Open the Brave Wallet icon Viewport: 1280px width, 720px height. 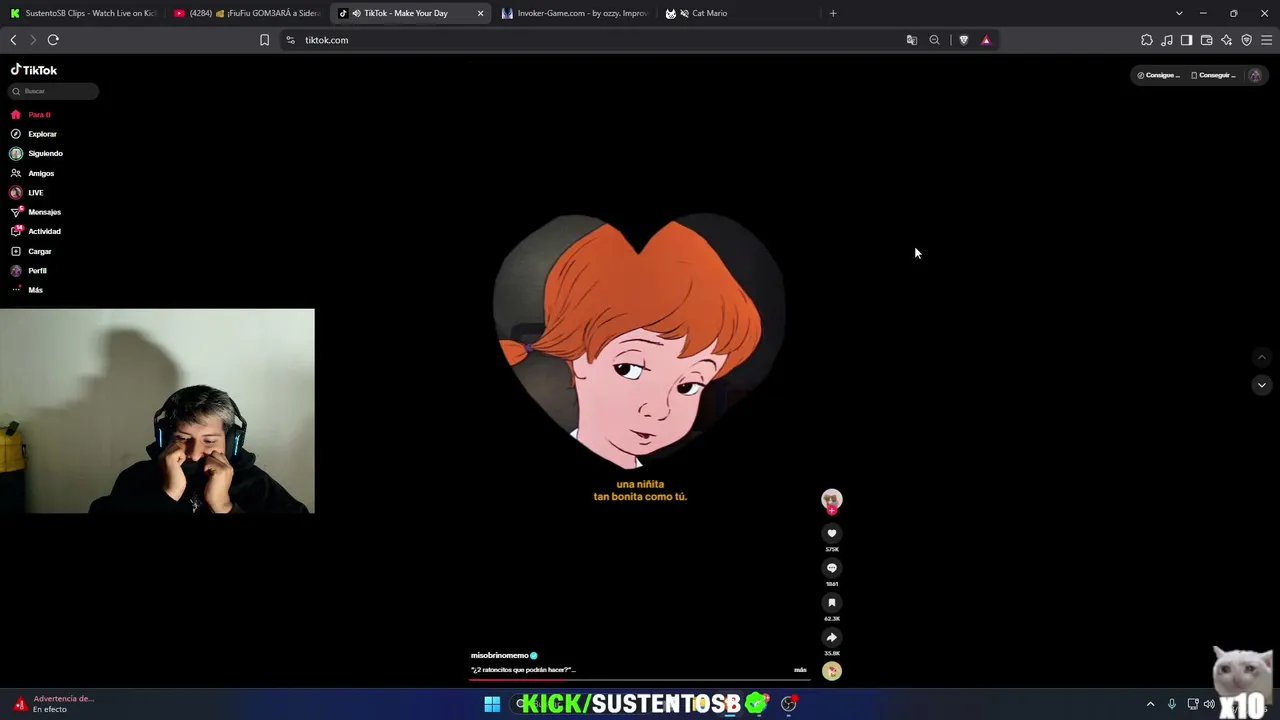(x=1206, y=40)
